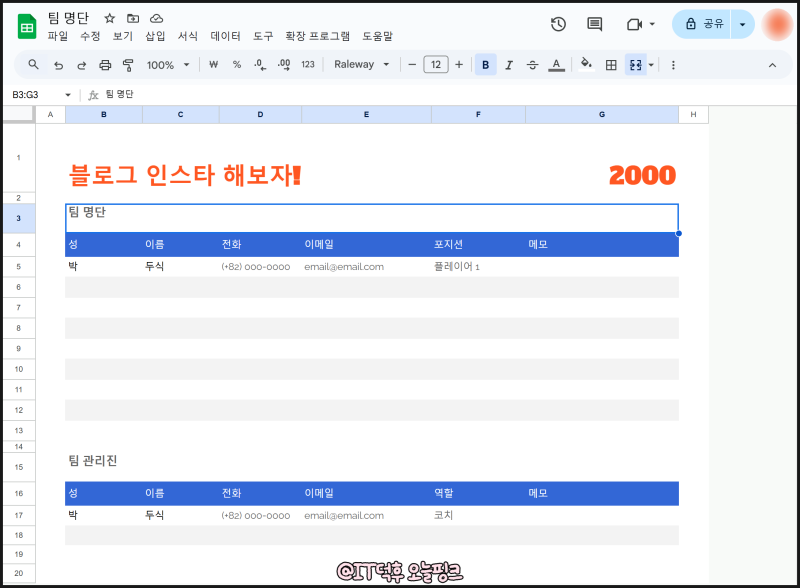
Task: Undo the last action
Action: [x=58, y=65]
